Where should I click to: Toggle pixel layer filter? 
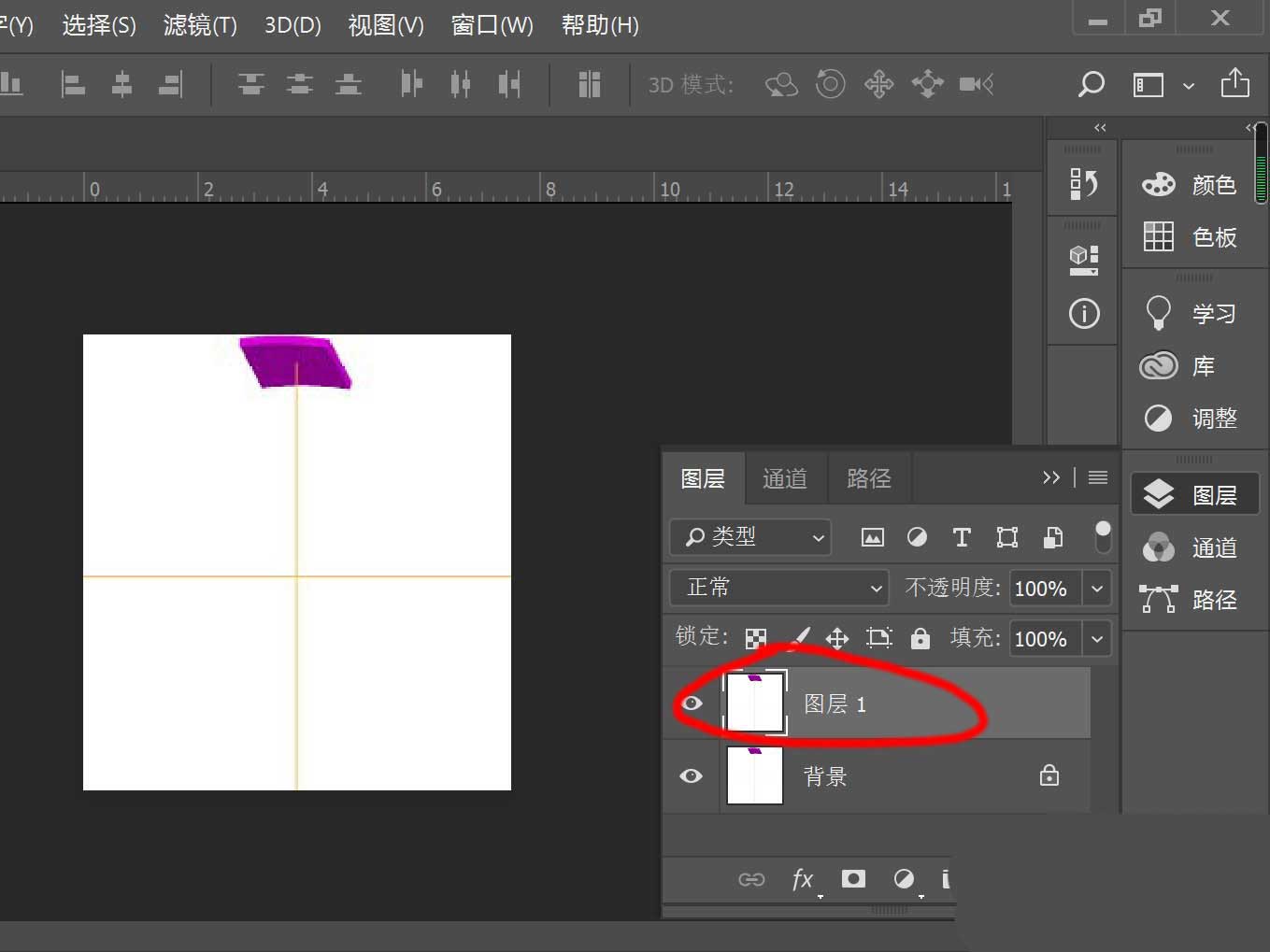pyautogui.click(x=872, y=537)
